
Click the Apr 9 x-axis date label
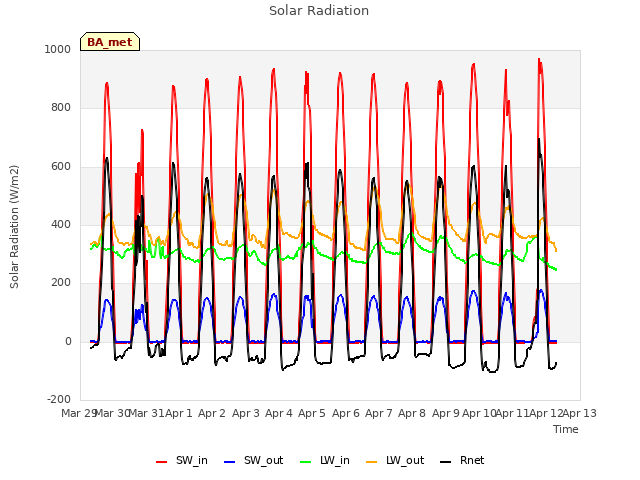446,413
